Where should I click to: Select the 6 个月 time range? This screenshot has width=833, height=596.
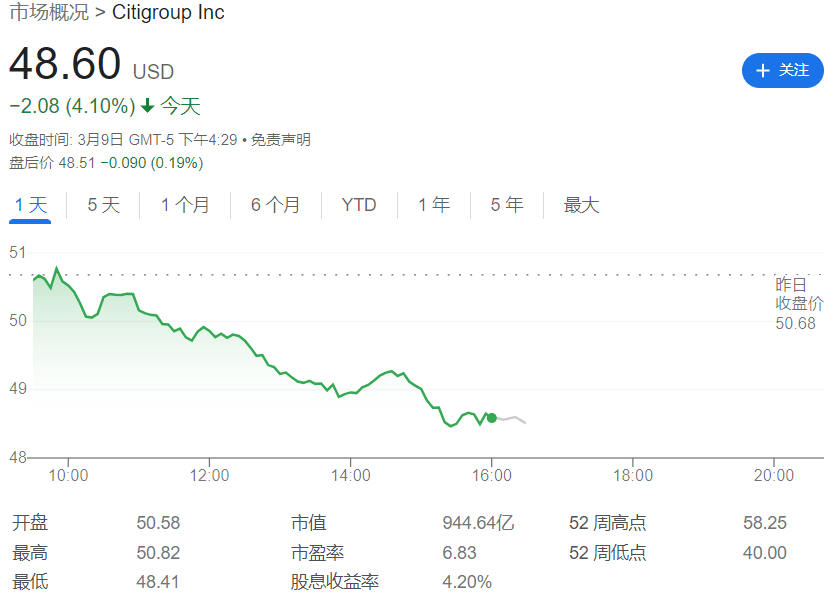click(275, 204)
